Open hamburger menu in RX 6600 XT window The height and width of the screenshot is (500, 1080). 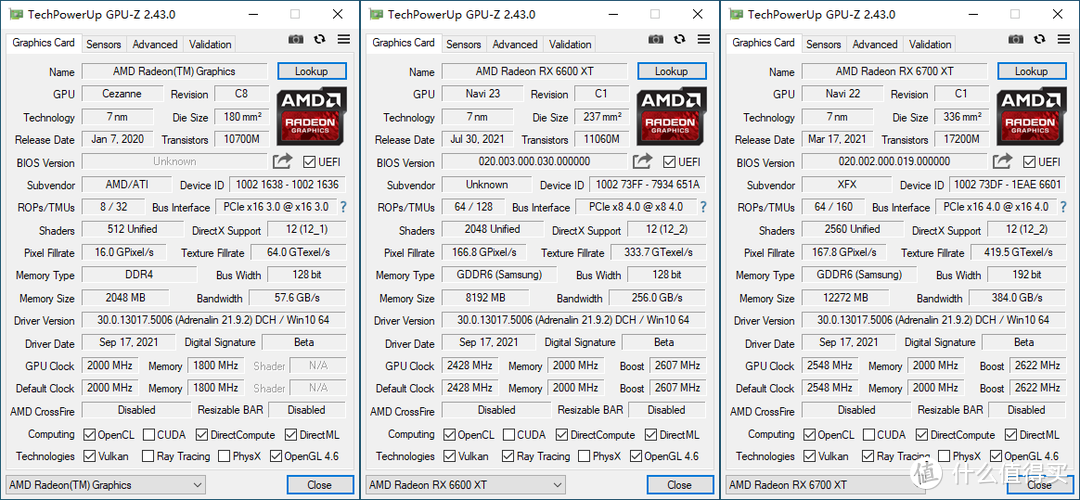point(703,39)
